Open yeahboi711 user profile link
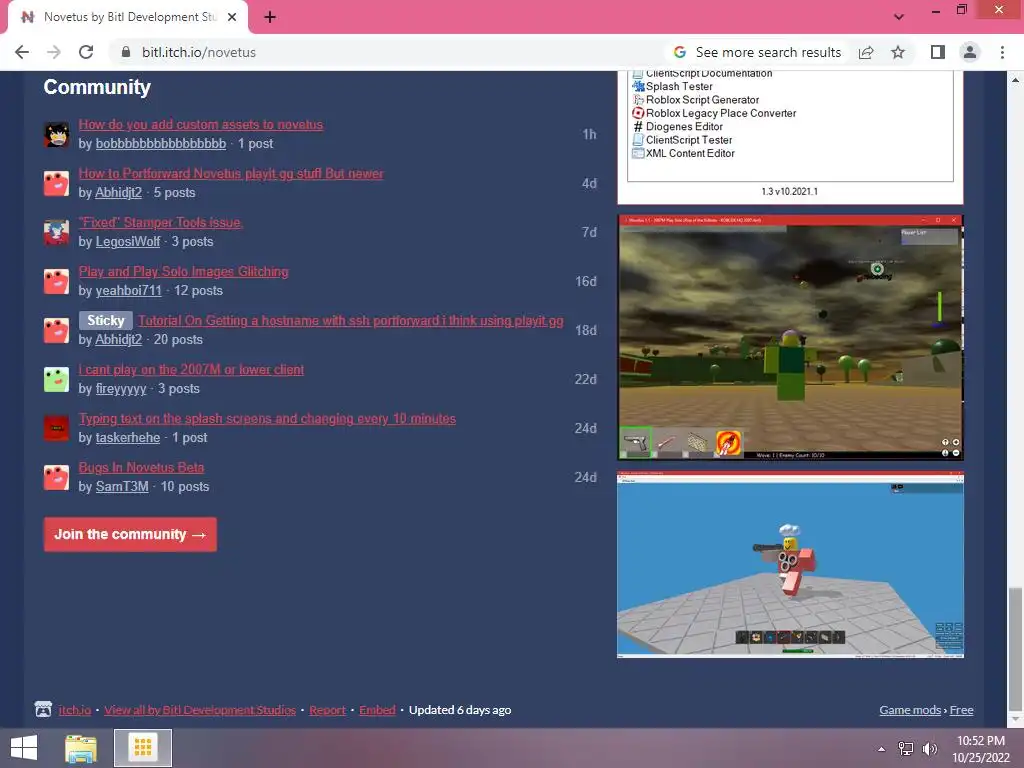This screenshot has height=768, width=1024. tap(129, 291)
